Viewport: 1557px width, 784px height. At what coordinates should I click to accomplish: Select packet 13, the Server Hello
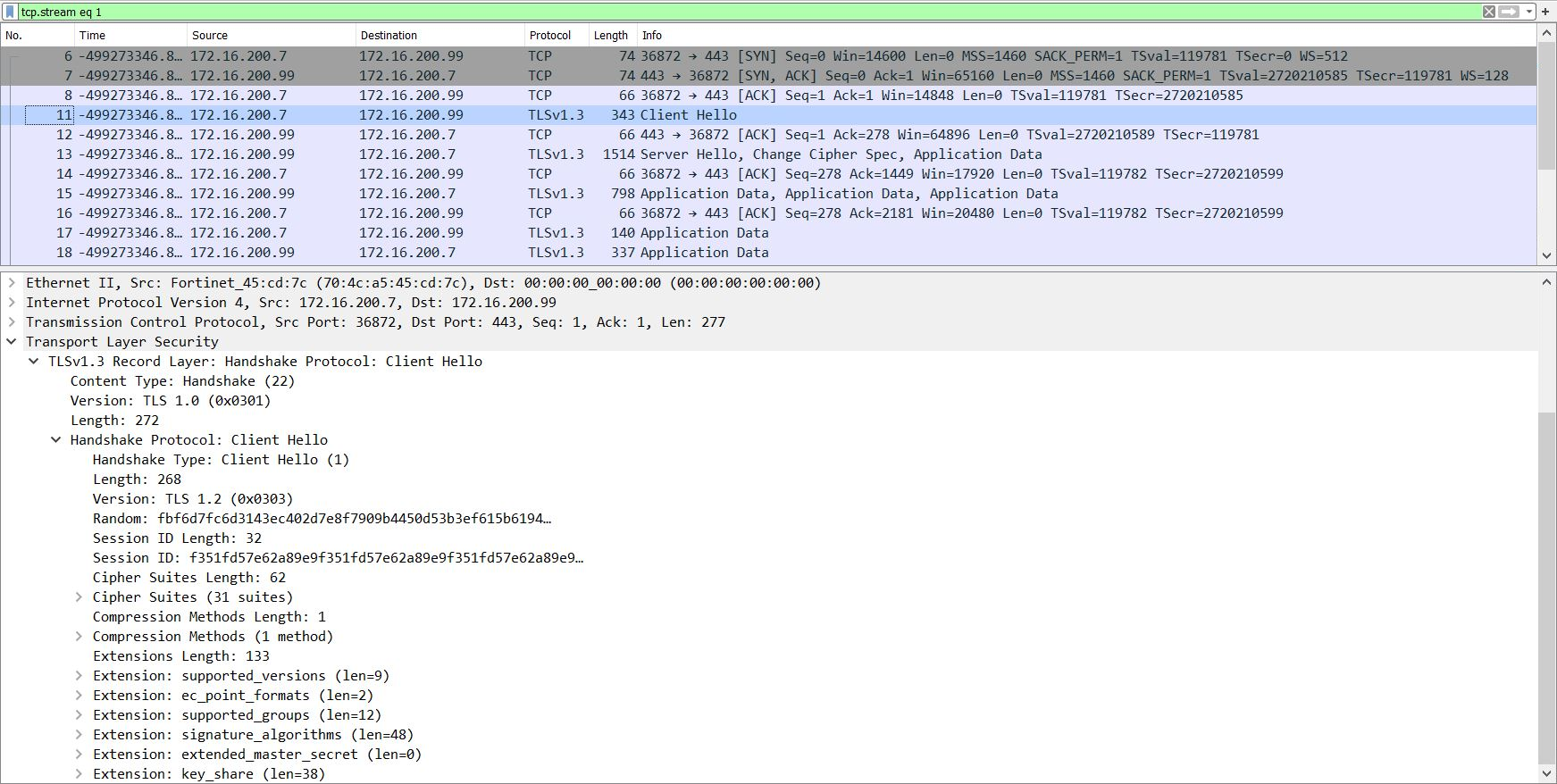(768, 154)
